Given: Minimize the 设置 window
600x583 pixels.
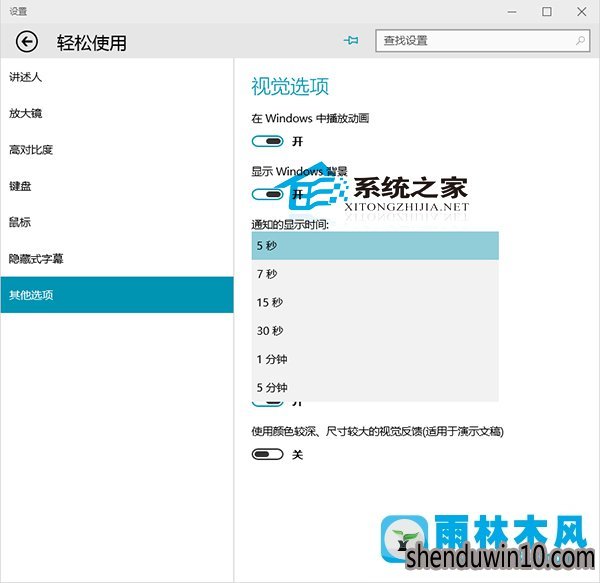Looking at the screenshot, I should [512, 12].
